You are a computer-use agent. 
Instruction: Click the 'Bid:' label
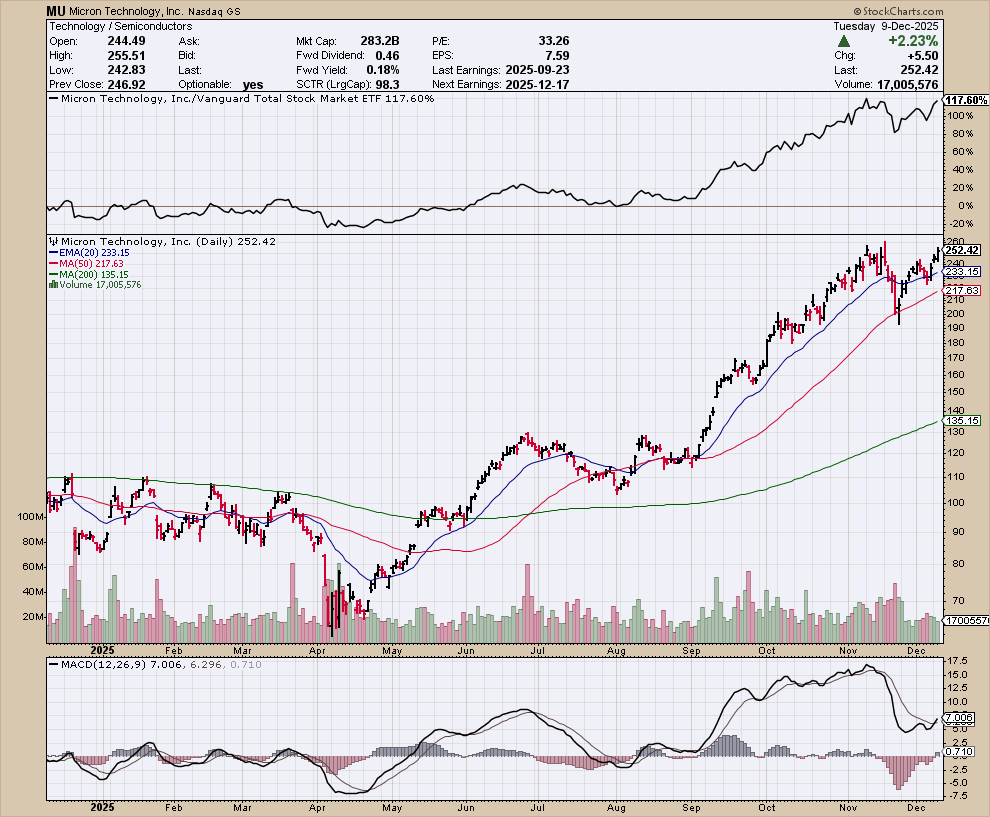coord(188,56)
